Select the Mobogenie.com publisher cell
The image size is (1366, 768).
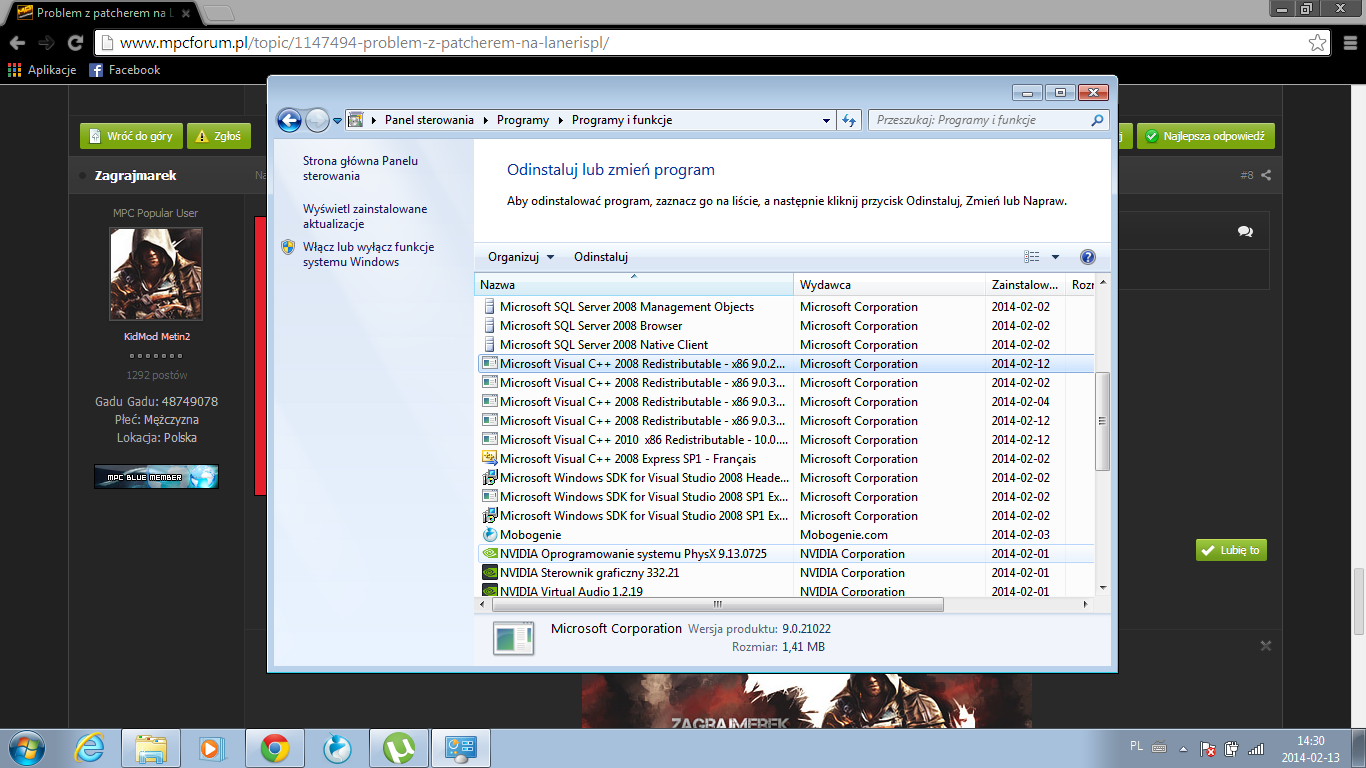843,535
